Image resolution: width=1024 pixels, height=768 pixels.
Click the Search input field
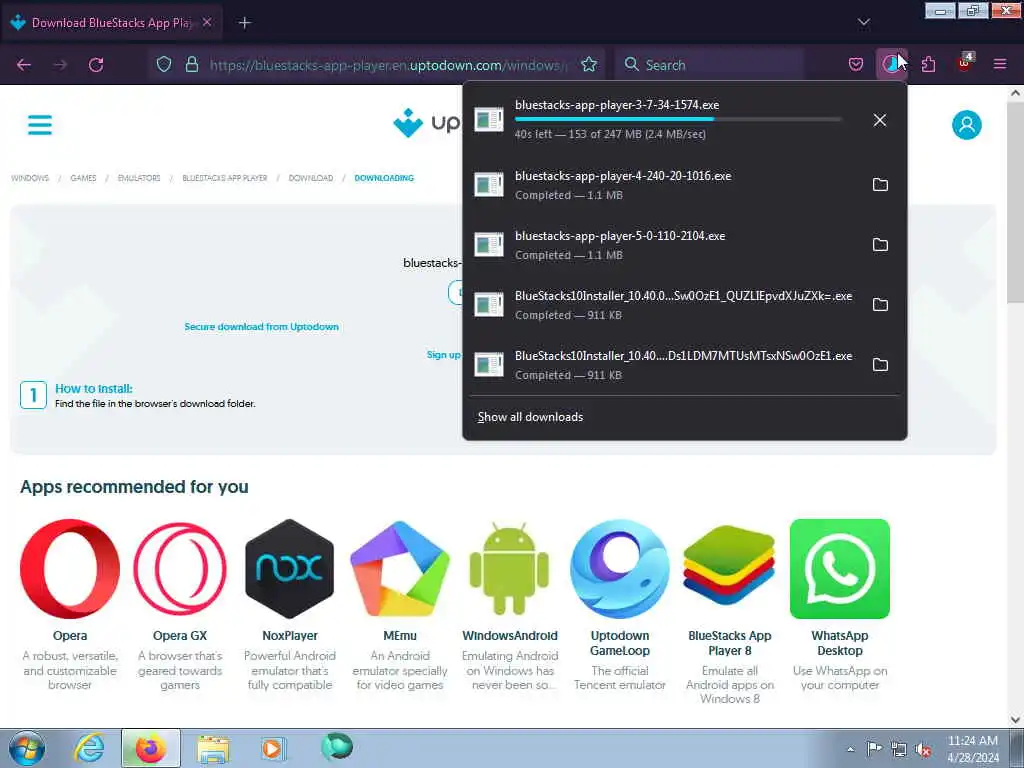(x=709, y=65)
